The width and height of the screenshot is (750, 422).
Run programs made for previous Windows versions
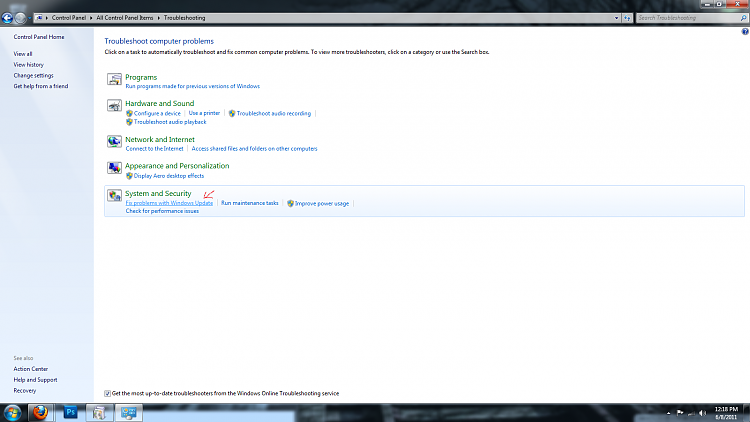pos(193,86)
